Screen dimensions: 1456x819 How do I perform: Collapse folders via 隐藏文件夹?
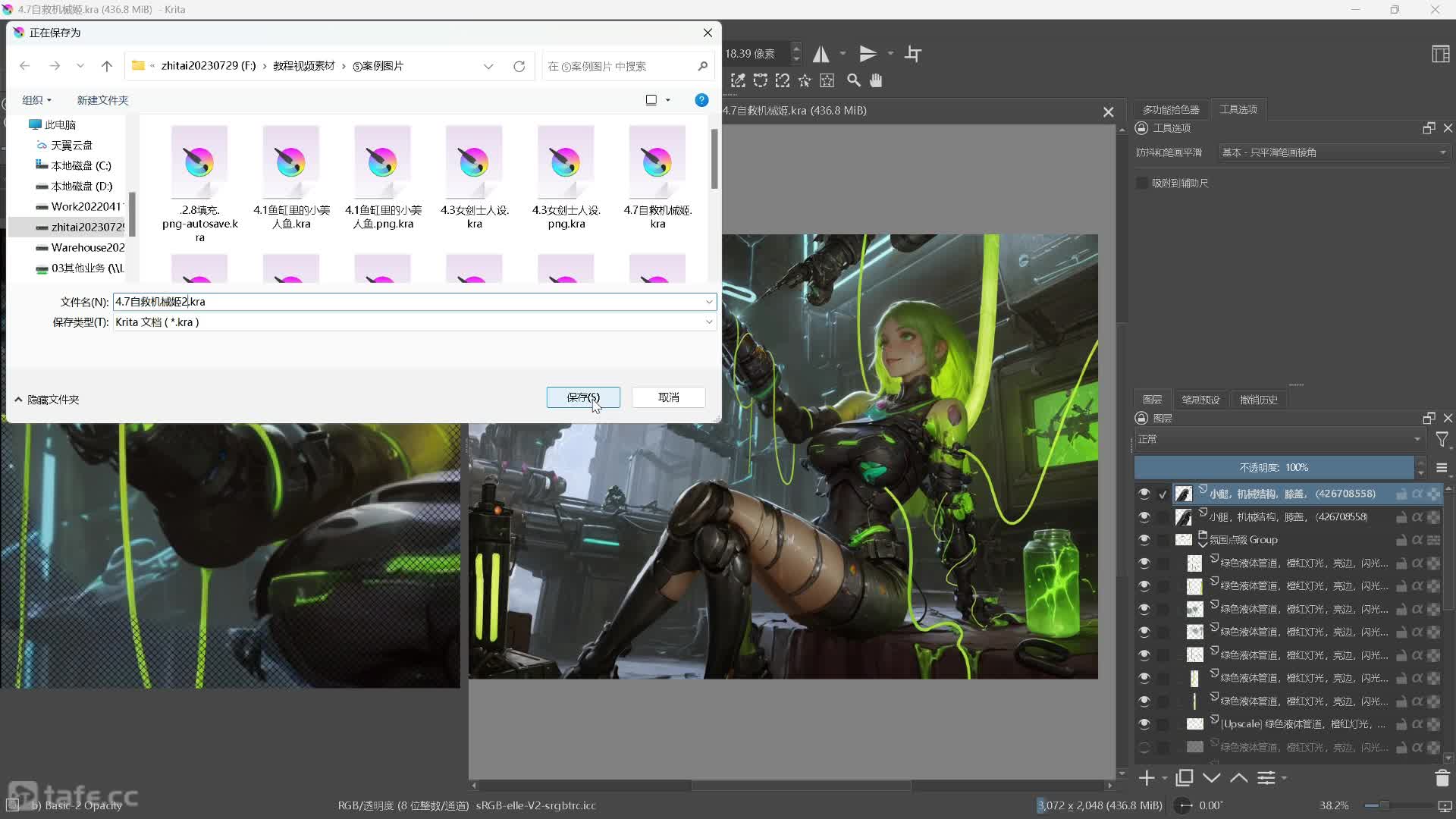[47, 400]
